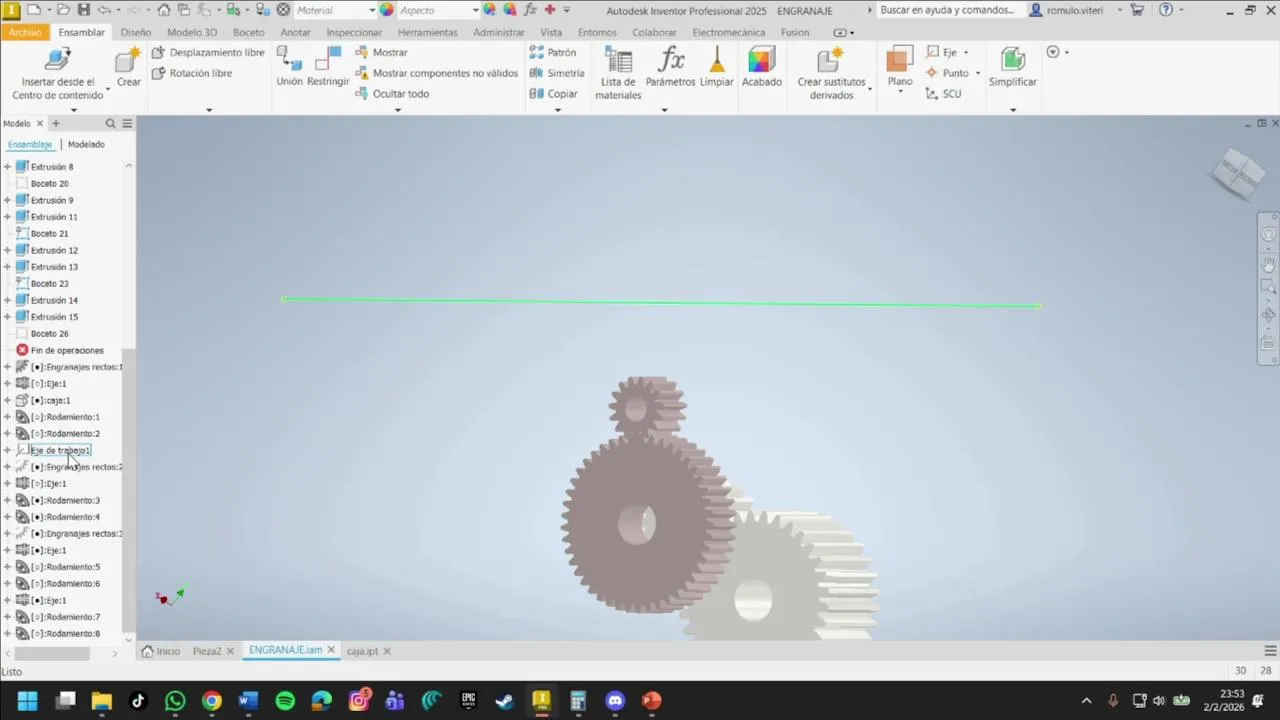Click the ViewCube in the viewport

click(1238, 173)
